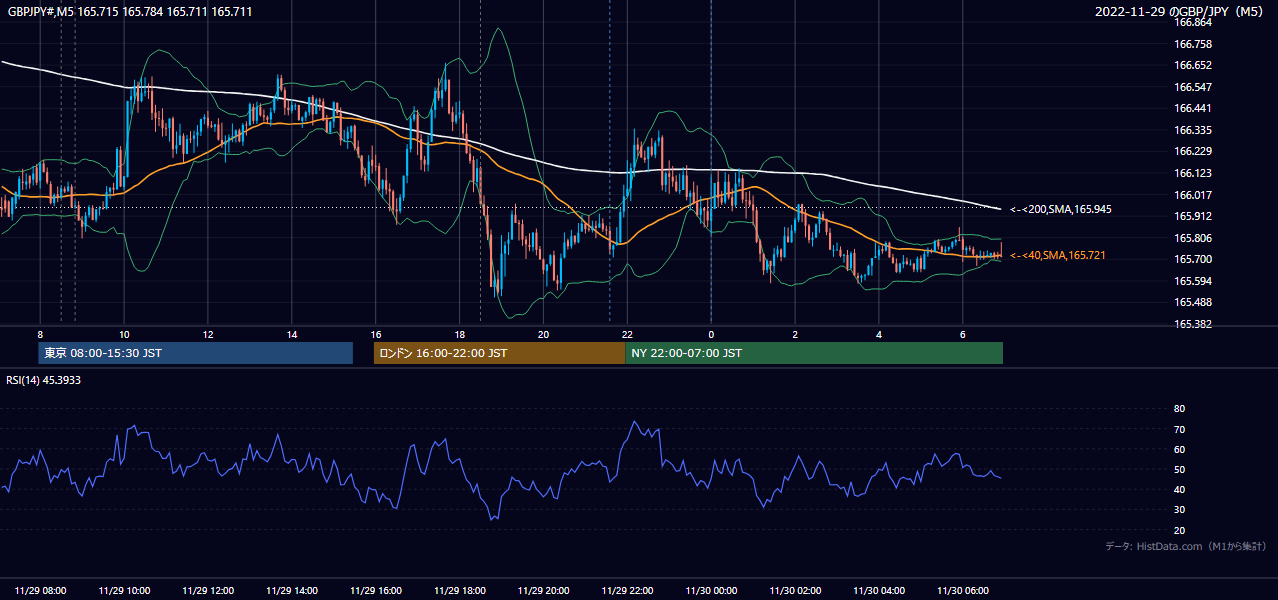This screenshot has height=600, width=1278.
Task: Click price axis value 166.547
Action: [1193, 87]
